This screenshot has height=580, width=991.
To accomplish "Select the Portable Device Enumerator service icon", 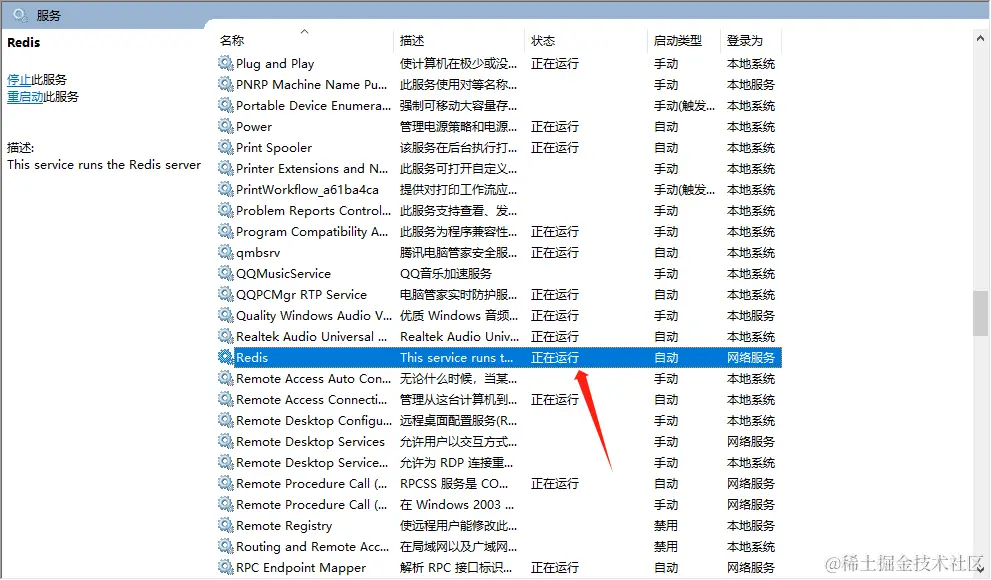I will tap(226, 105).
